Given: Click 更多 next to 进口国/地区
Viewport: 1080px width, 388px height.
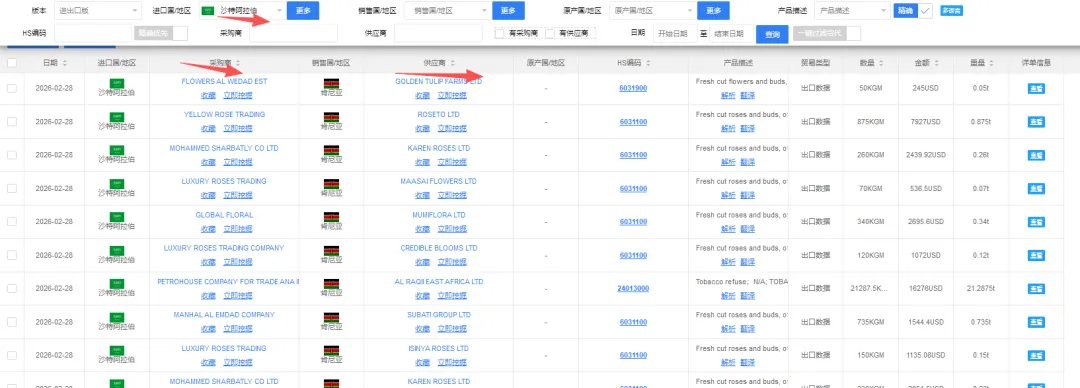Looking at the screenshot, I should pos(302,10).
